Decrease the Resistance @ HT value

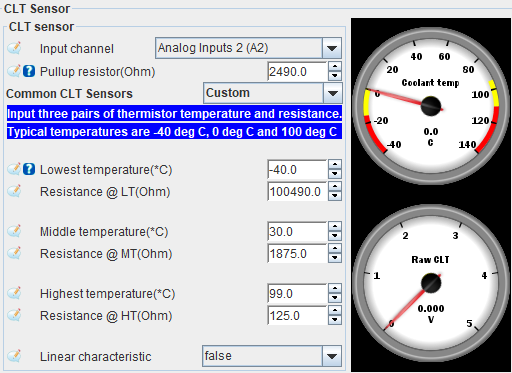(x=335, y=320)
